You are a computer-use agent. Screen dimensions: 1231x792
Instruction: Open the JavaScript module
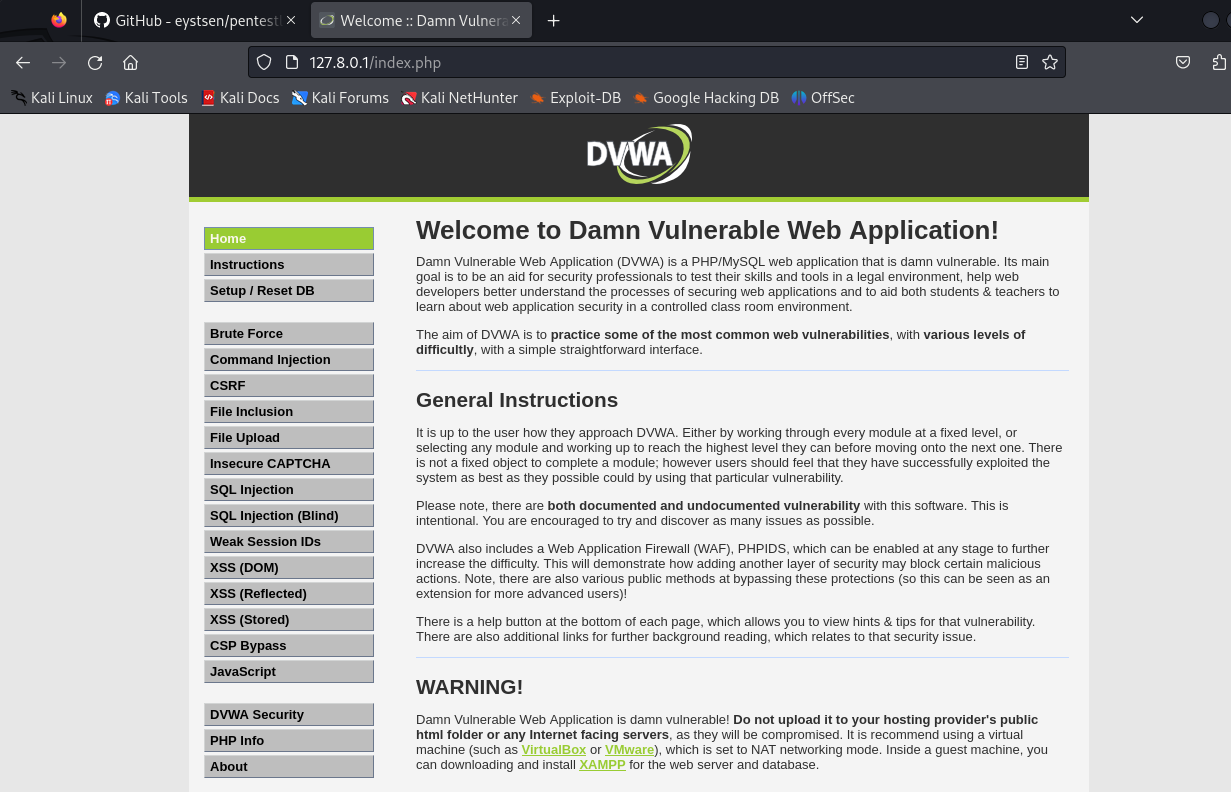click(x=289, y=672)
